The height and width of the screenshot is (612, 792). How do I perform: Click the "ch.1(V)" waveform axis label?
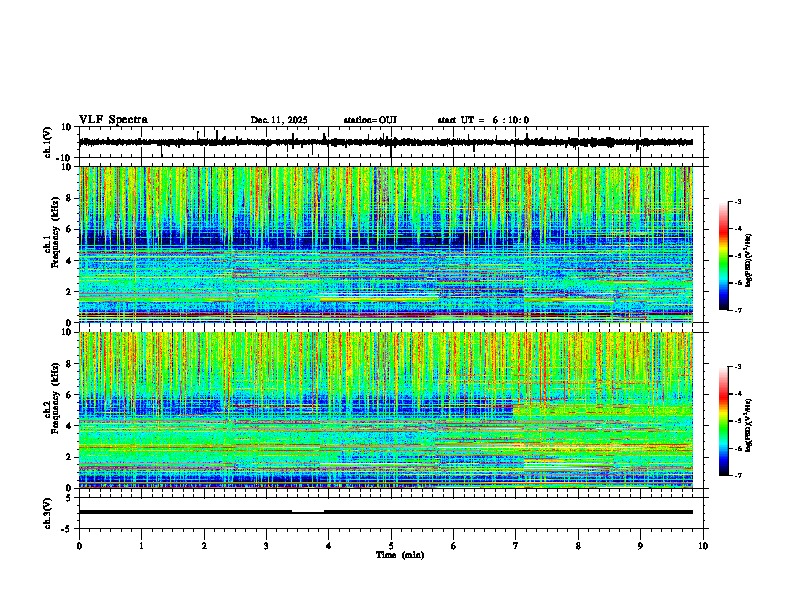coord(48,142)
